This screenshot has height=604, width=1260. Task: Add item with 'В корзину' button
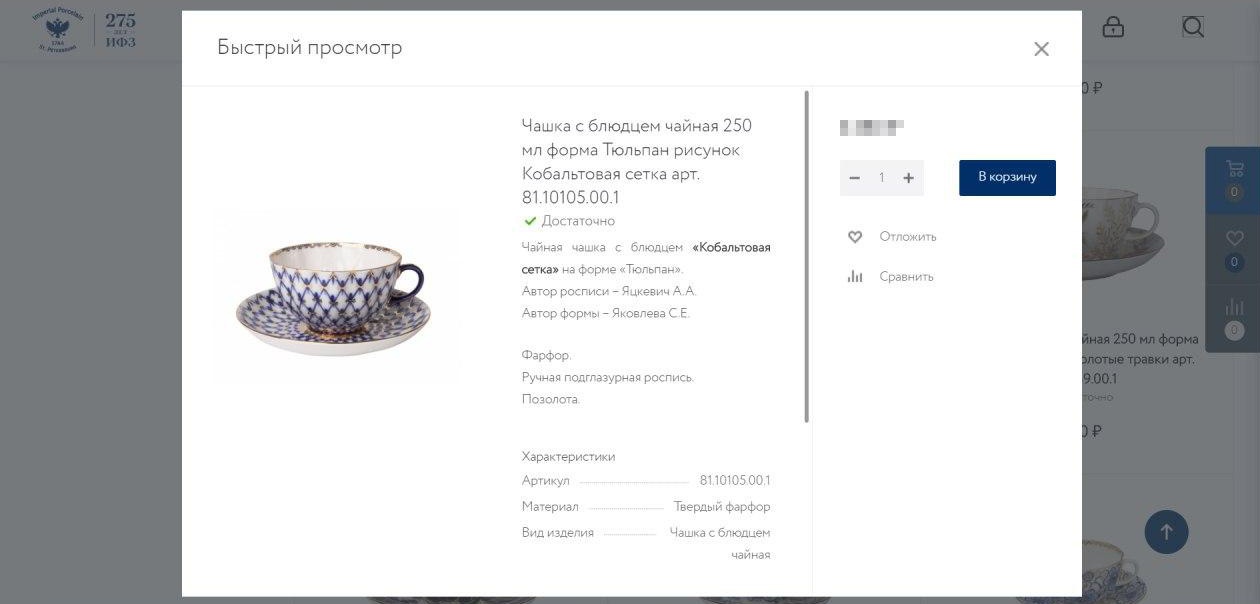pos(1007,178)
